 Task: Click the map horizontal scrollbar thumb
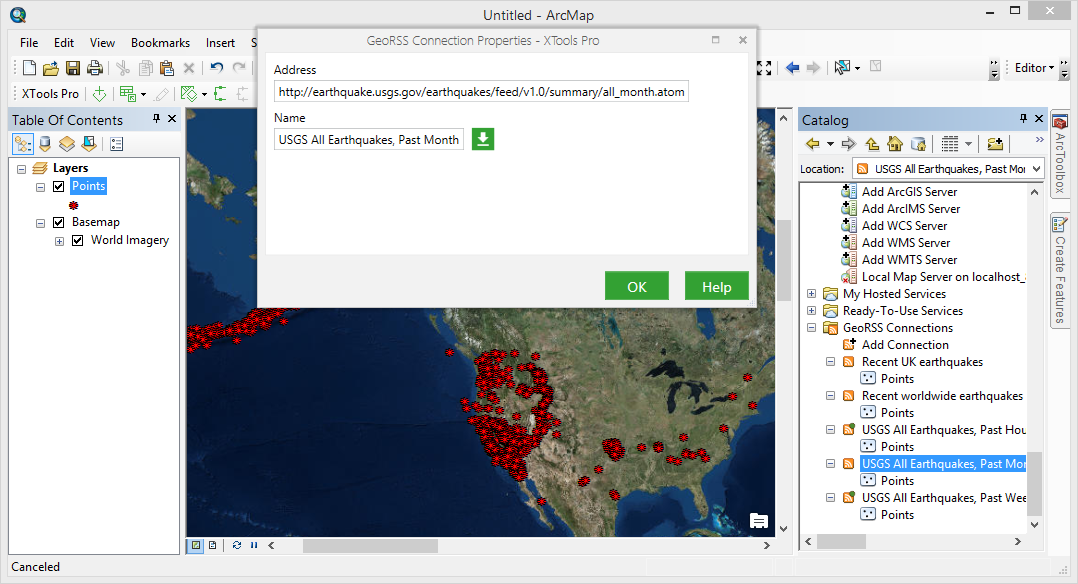click(x=371, y=545)
